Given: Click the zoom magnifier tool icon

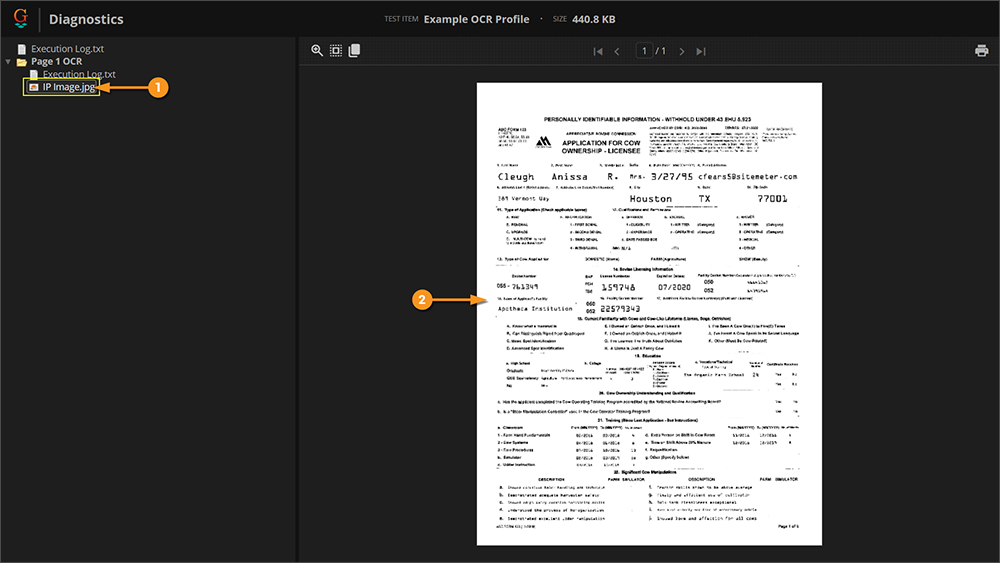Looking at the screenshot, I should (317, 51).
